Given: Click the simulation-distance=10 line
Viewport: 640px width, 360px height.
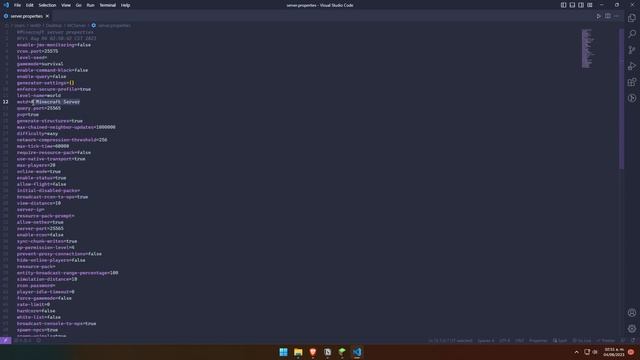Looking at the screenshot, I should coord(47,279).
